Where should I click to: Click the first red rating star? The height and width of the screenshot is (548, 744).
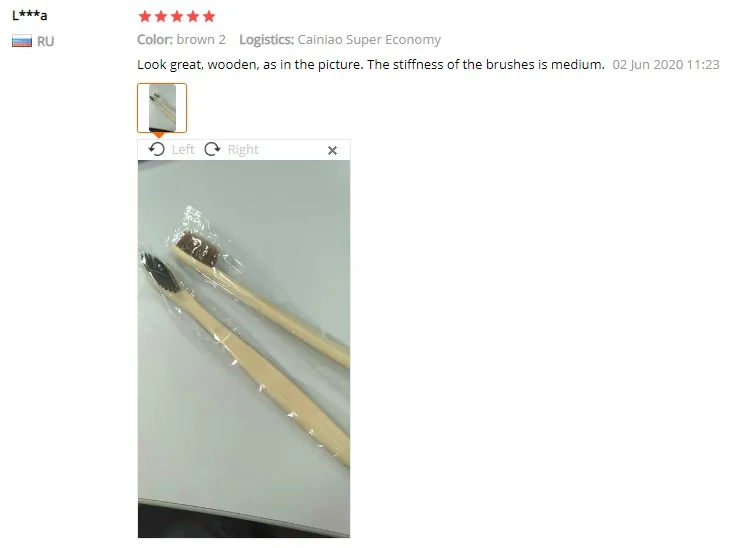[x=145, y=17]
